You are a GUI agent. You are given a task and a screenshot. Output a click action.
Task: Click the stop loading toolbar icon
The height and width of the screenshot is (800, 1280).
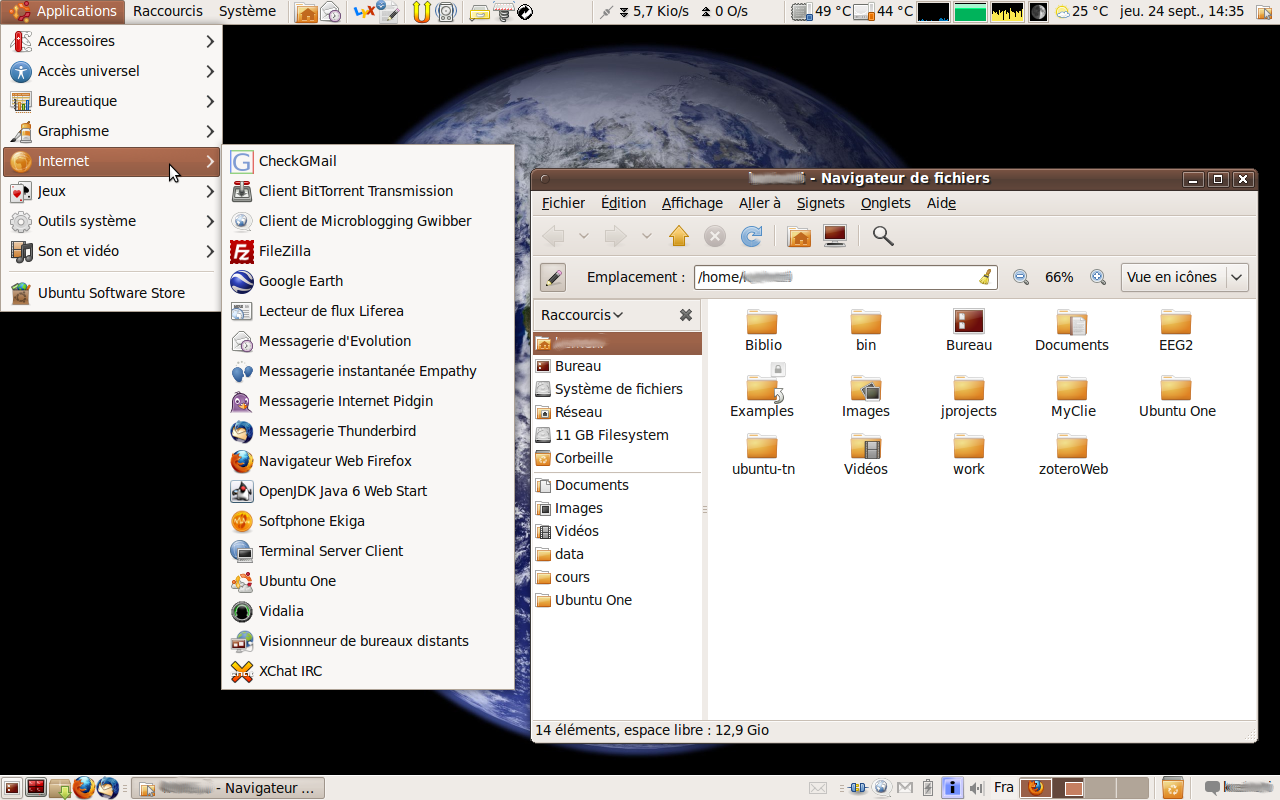pos(715,236)
